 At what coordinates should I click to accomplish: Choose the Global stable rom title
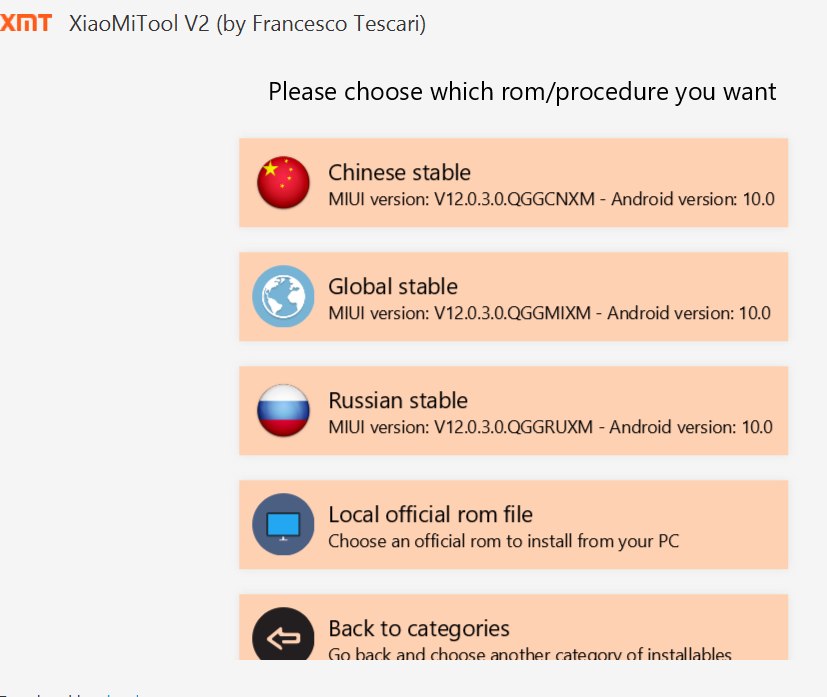tap(393, 286)
